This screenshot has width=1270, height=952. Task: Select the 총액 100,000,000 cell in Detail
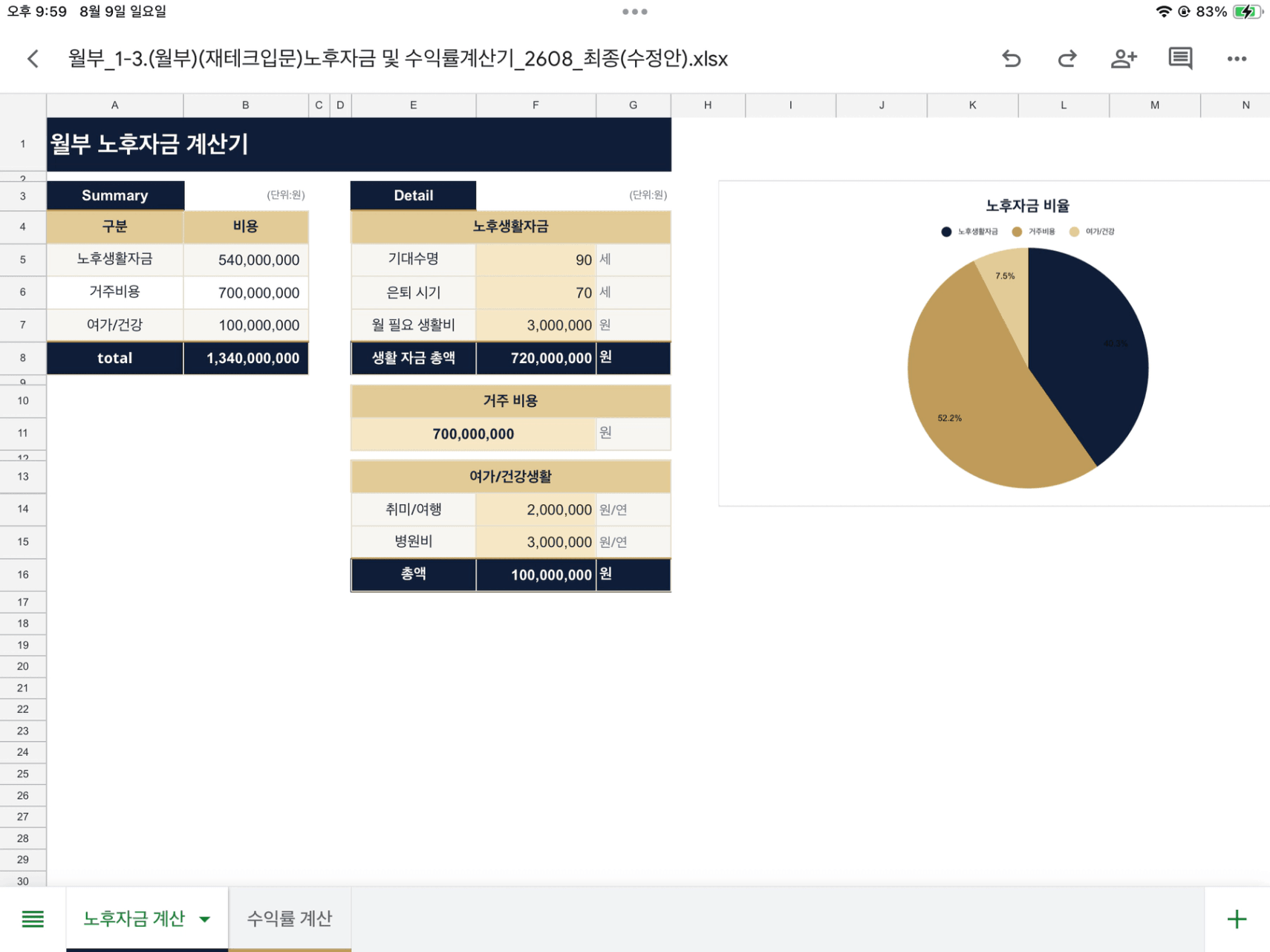(535, 575)
